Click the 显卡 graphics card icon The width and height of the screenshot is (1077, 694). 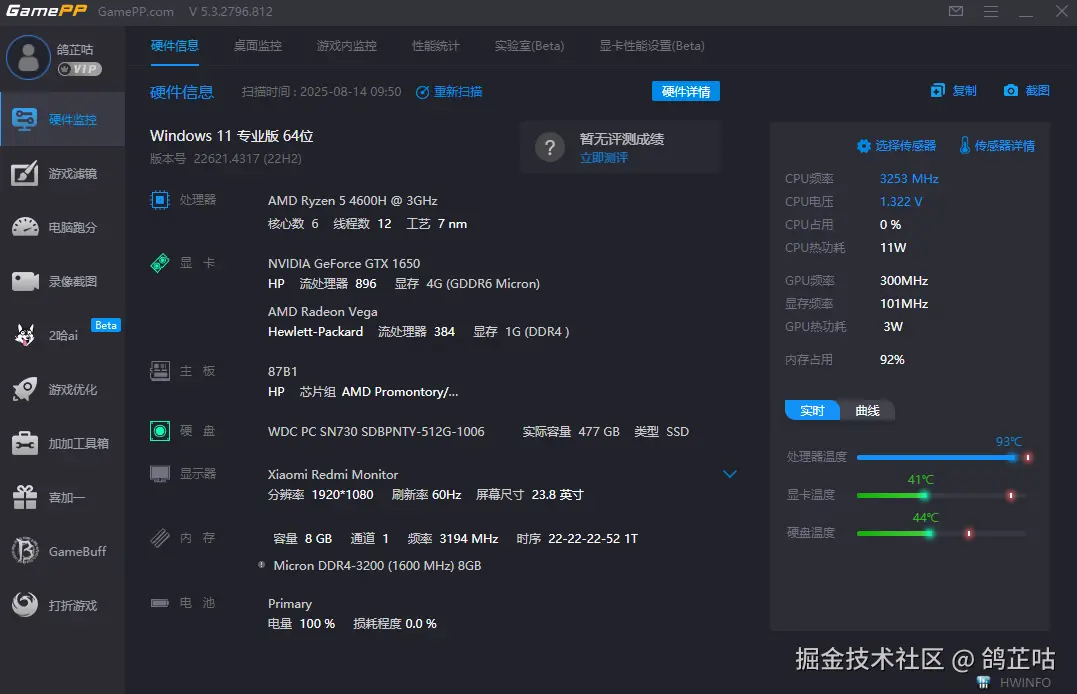point(159,262)
